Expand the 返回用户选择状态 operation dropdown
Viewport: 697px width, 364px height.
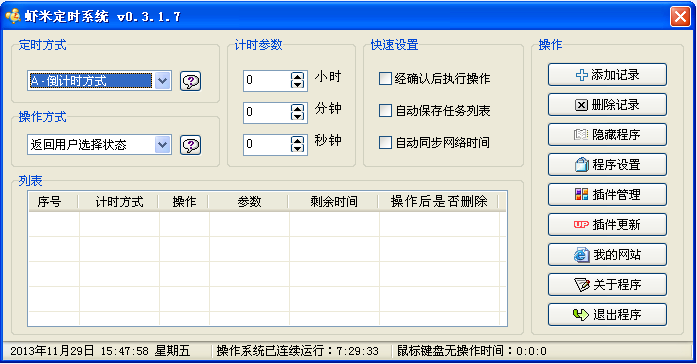(x=163, y=144)
